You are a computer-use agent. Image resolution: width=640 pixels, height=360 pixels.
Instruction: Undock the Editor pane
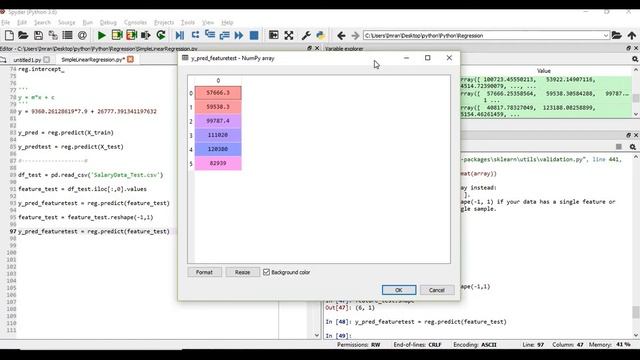(309, 48)
